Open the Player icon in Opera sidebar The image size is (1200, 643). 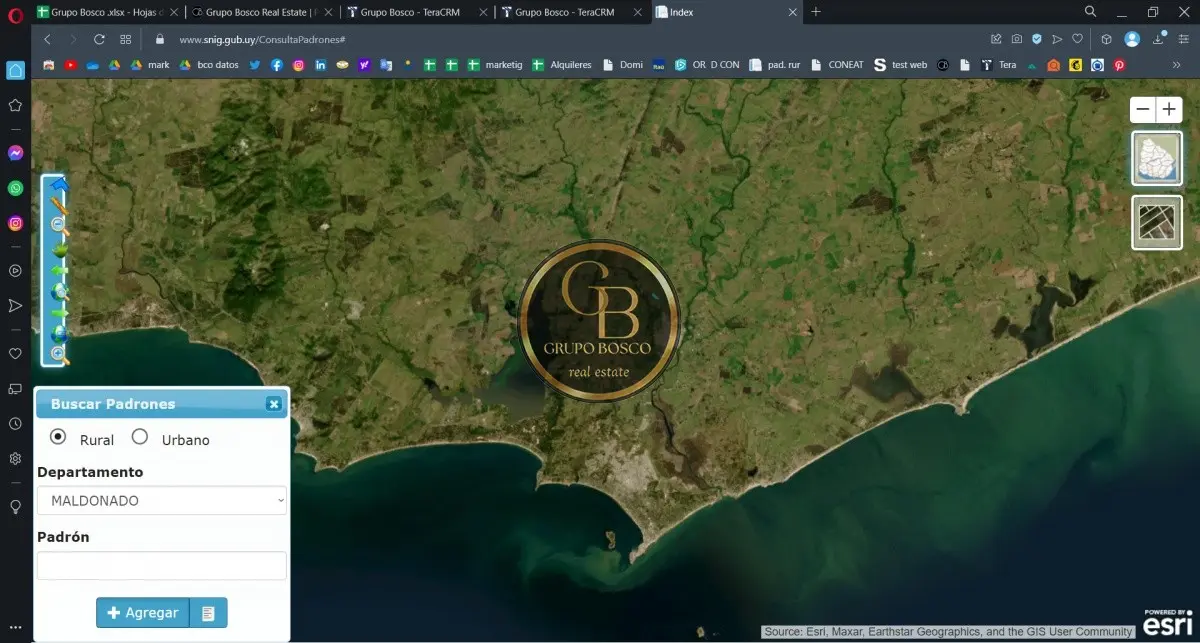pyautogui.click(x=15, y=270)
